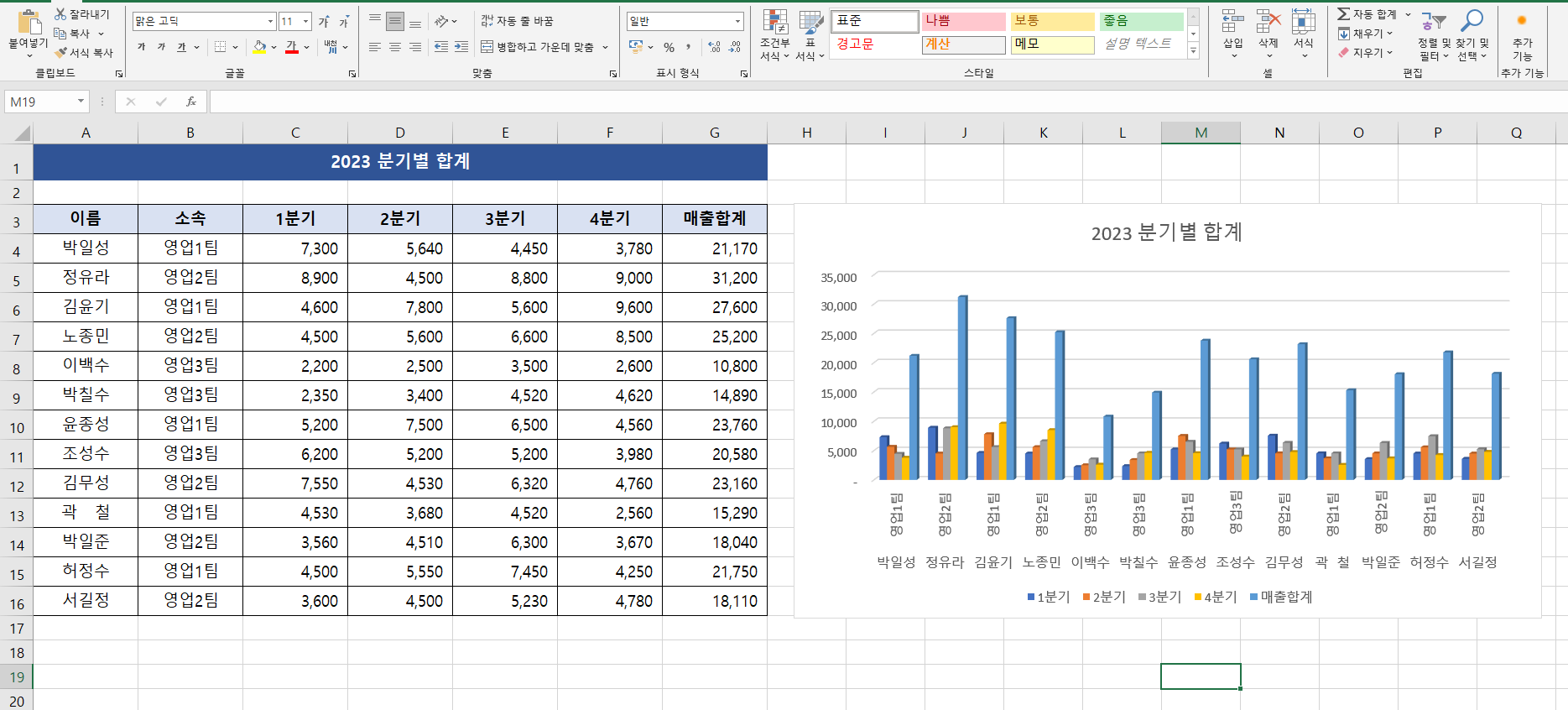Align text right in the cell

point(415,47)
